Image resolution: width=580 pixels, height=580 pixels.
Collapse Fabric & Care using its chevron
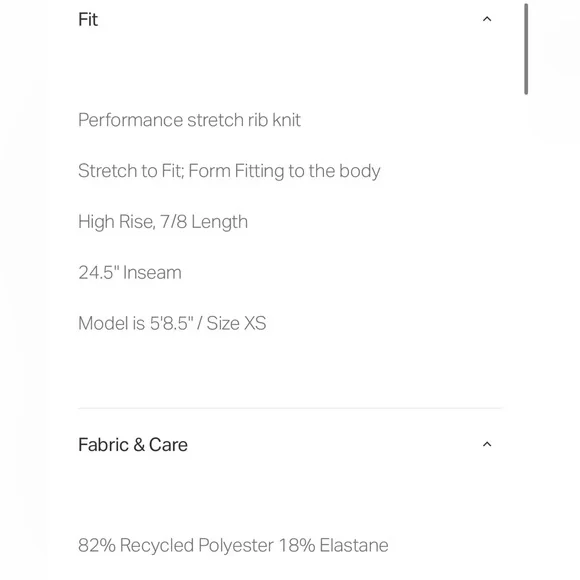pos(487,444)
